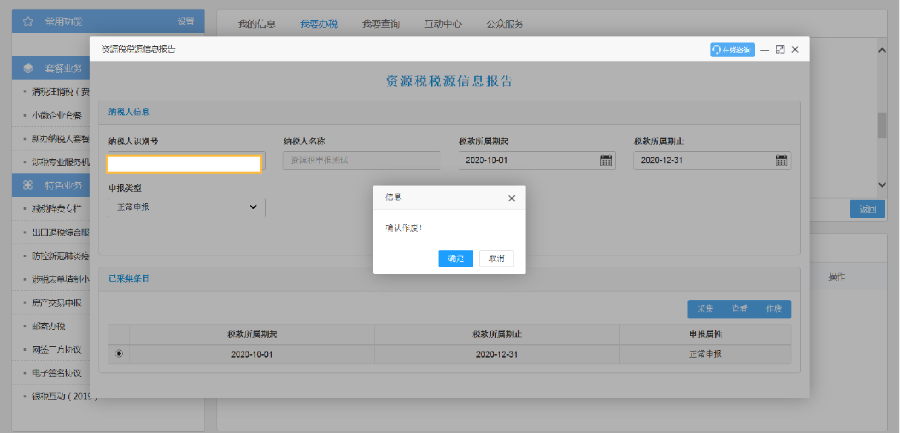Click the 纳税人名称 input field
Screen dimensions: 900x433
(x=362, y=160)
